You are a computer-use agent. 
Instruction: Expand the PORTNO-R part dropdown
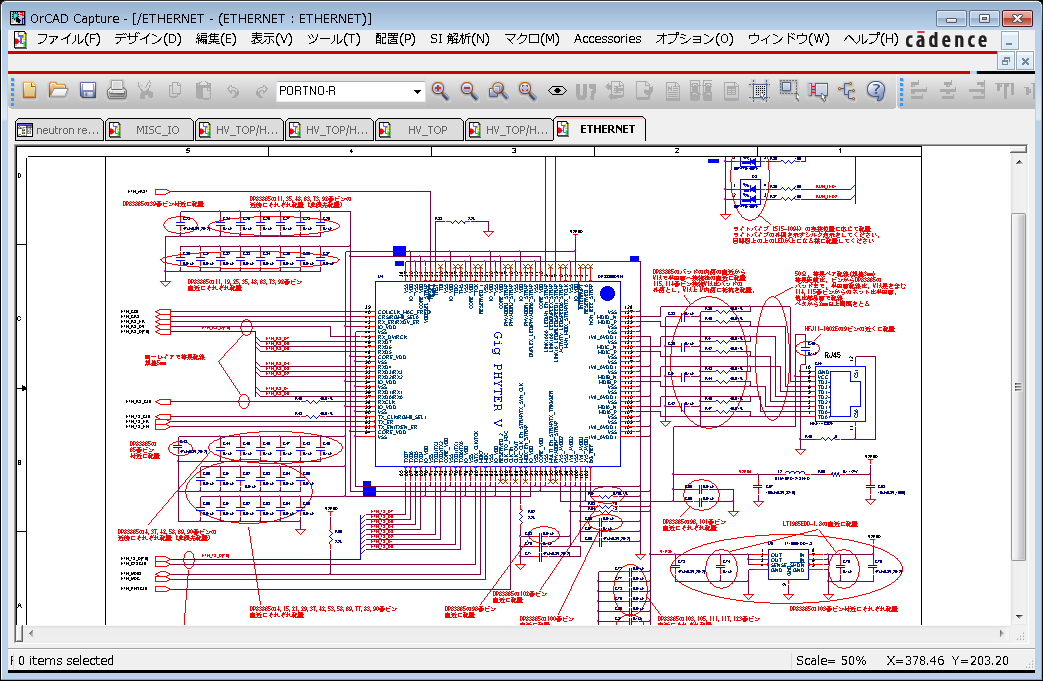[417, 91]
